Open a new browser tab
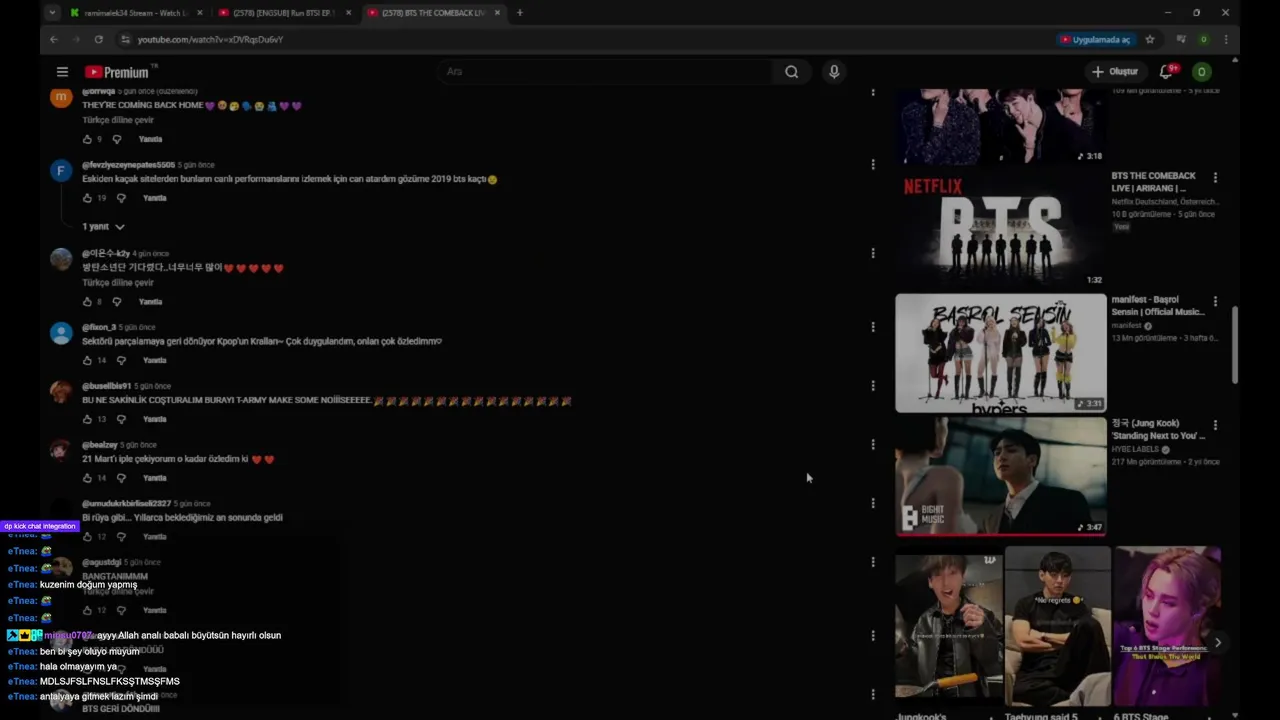 pos(520,13)
